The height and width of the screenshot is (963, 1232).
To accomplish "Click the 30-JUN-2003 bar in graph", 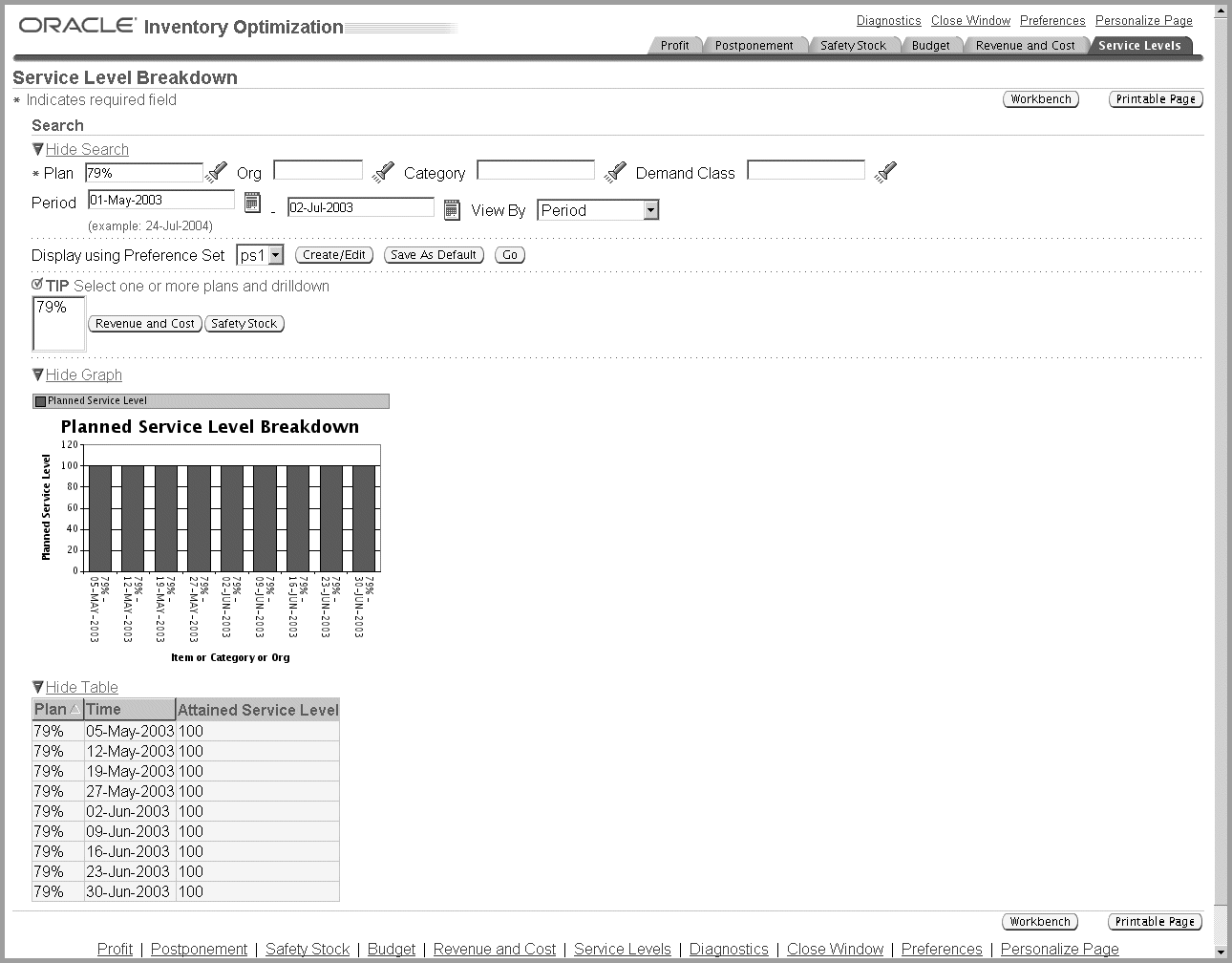I will pos(364,518).
